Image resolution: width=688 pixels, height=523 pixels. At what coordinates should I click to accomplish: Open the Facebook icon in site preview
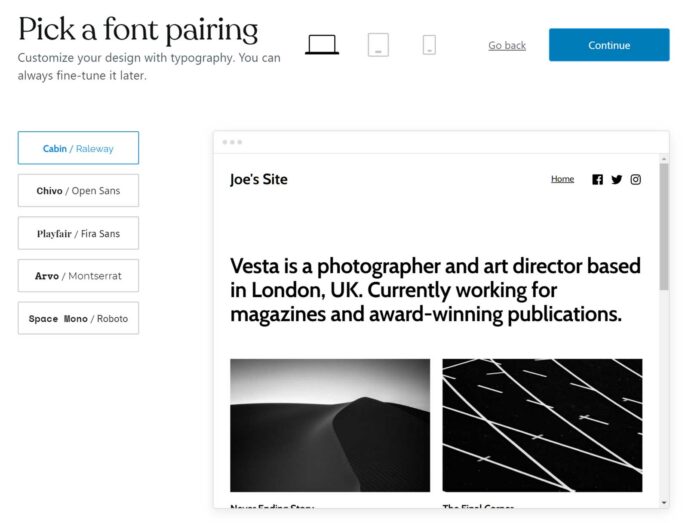[x=597, y=179]
